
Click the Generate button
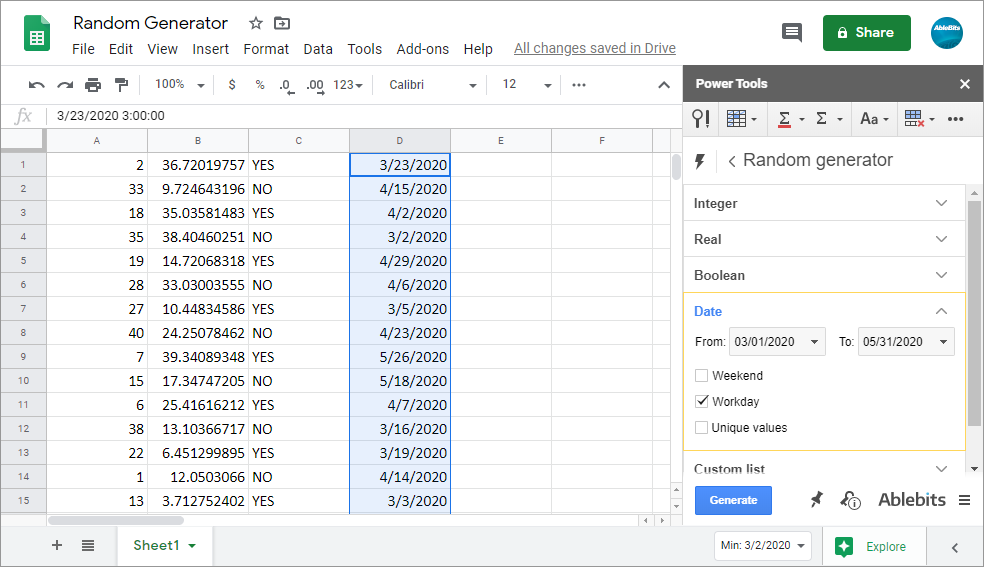[x=733, y=500]
